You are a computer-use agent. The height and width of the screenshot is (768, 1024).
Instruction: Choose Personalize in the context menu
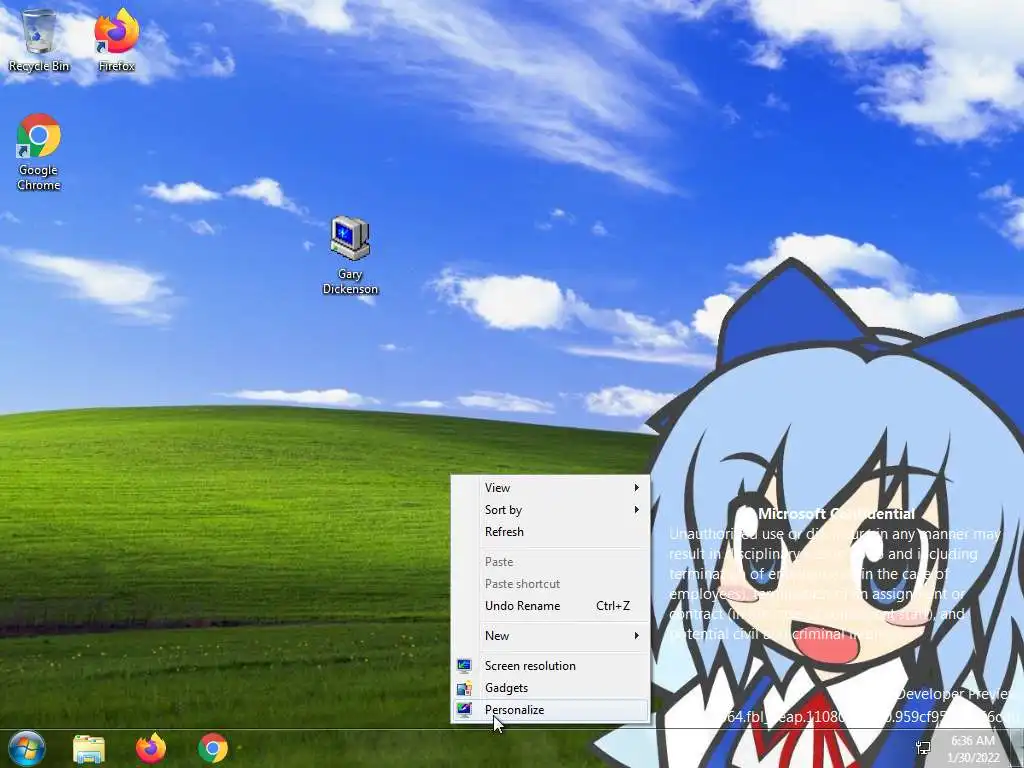(550, 710)
